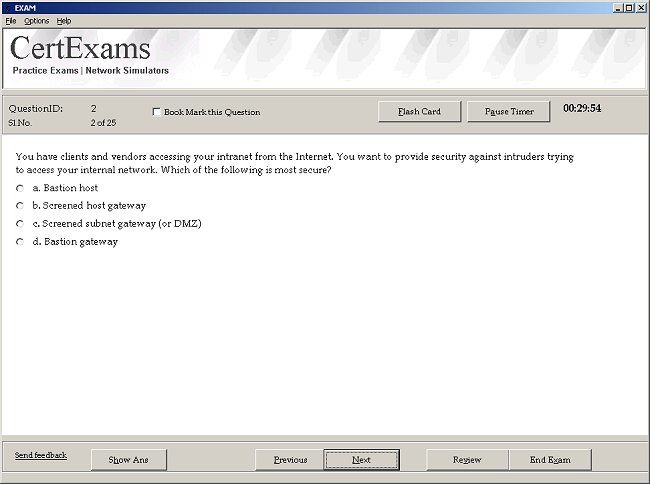Click the EXAM window title bar icon
This screenshot has width=650, height=484.
pyautogui.click(x=8, y=8)
